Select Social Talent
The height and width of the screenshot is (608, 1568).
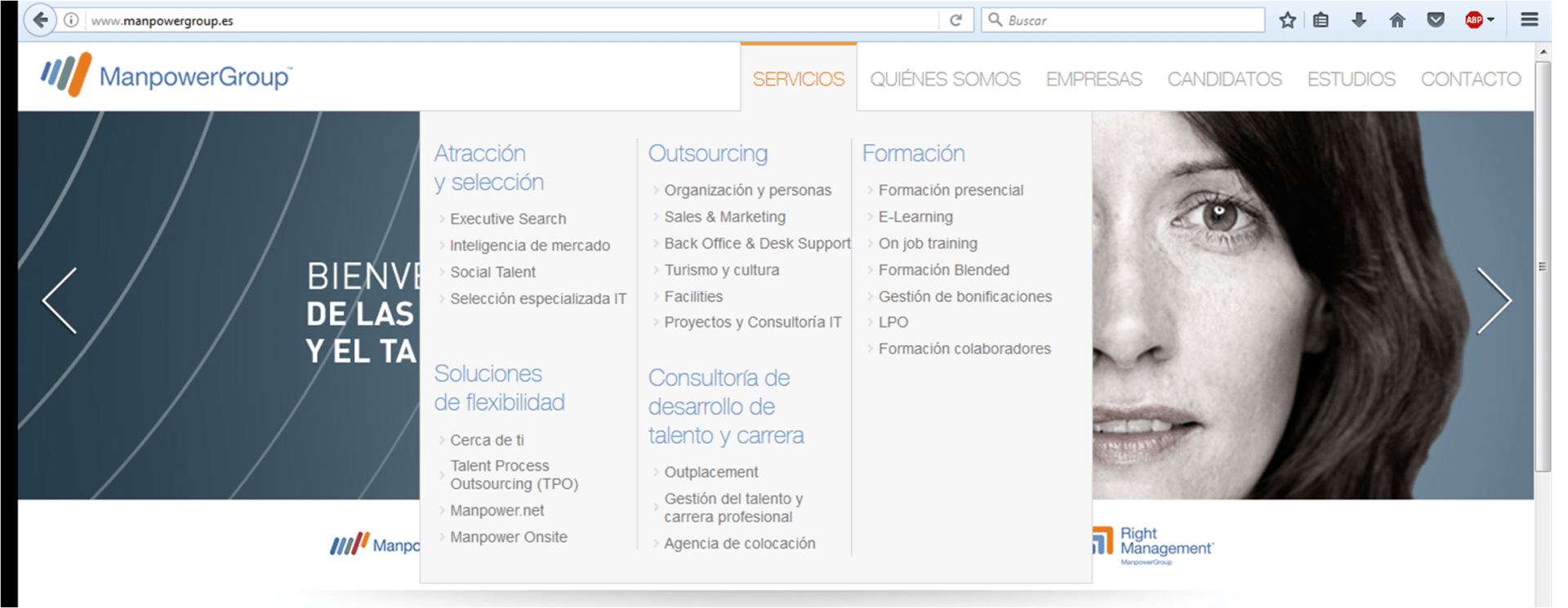(492, 272)
